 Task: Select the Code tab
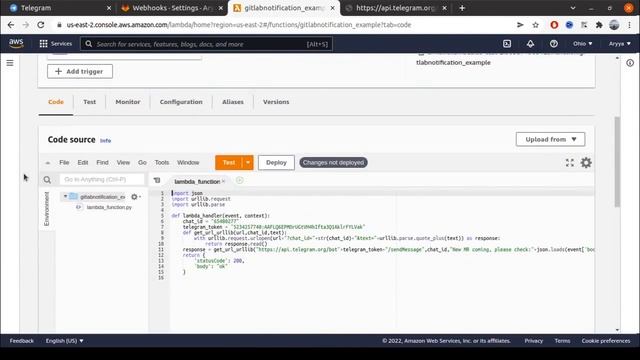[x=56, y=102]
